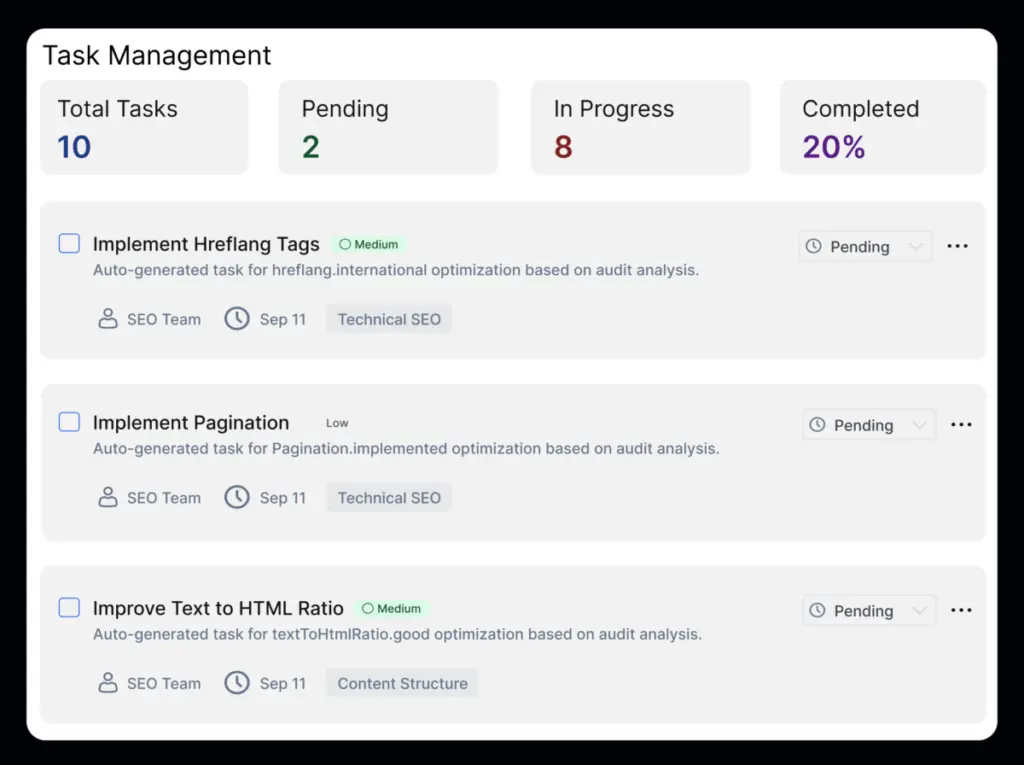Open the ellipsis menu for Implement Hreflang Tags
This screenshot has height=765, width=1024.
[x=957, y=246]
